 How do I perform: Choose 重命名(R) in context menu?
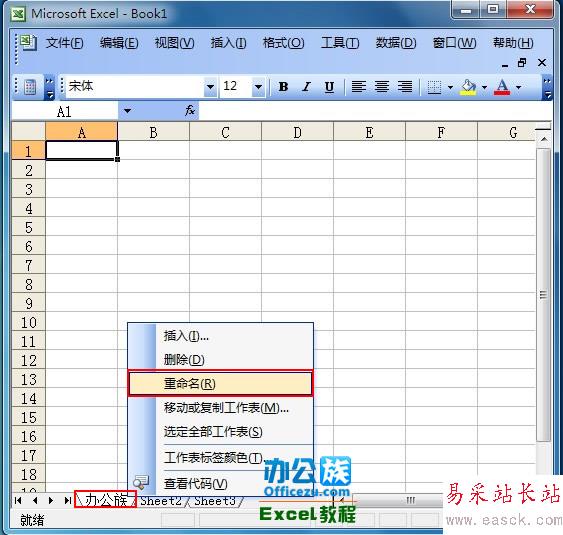coord(220,383)
